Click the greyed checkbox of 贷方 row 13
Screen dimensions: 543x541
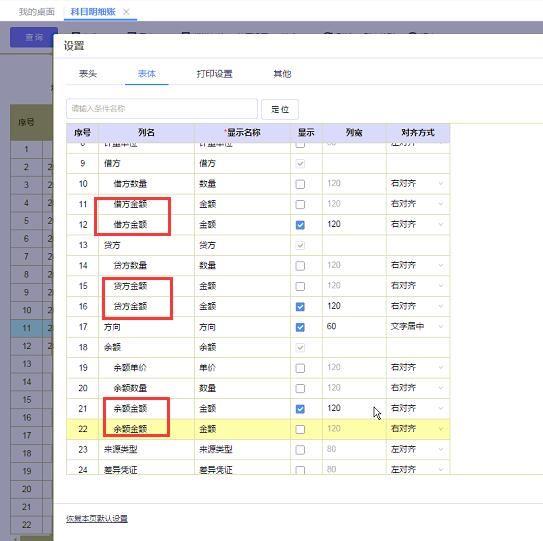(x=300, y=245)
